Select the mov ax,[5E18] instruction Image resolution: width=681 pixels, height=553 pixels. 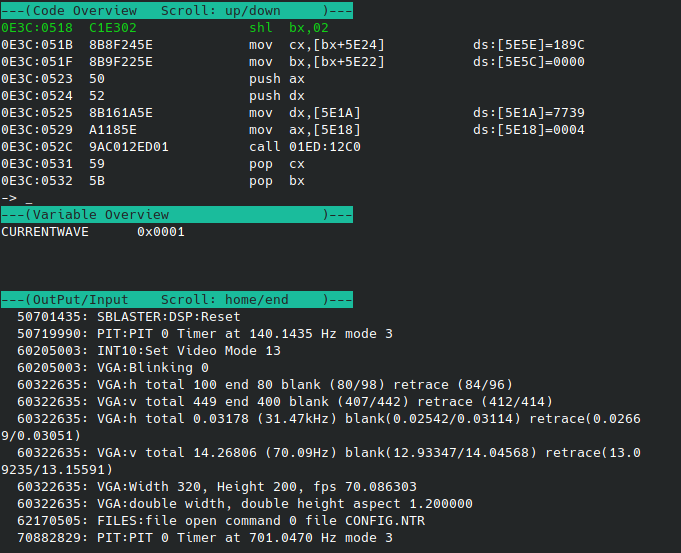(304, 129)
